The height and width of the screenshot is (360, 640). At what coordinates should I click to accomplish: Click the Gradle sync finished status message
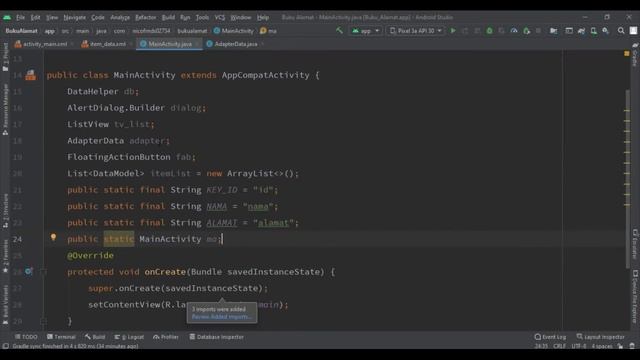[x=76, y=346]
